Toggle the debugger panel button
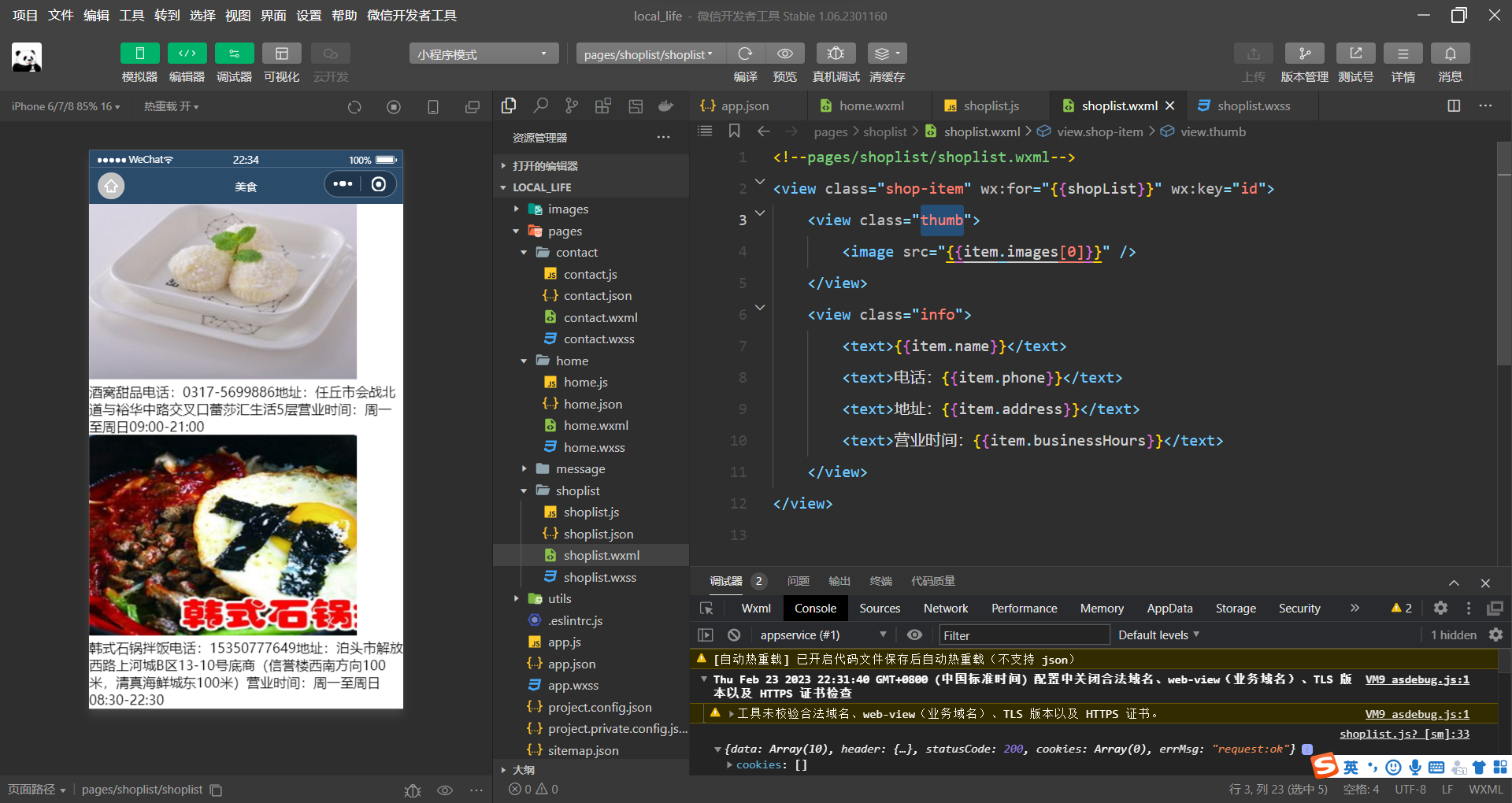Screen dimensions: 1512x803 (x=234, y=54)
